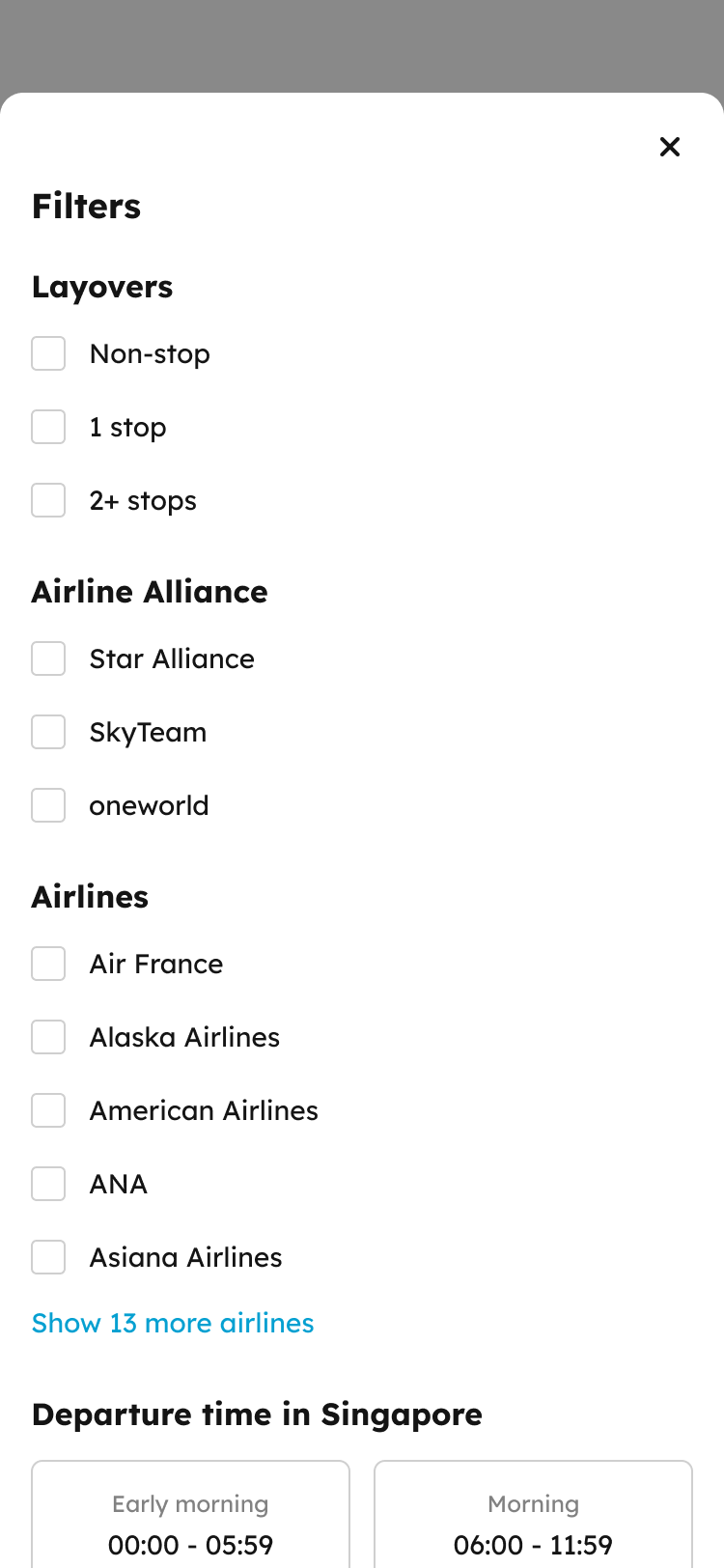Expand Show 13 more airlines link
The width and height of the screenshot is (724, 1568).
(173, 1323)
